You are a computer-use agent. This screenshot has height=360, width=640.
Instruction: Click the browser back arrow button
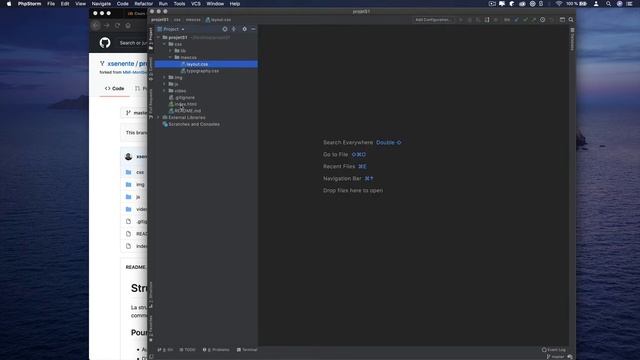[96, 25]
